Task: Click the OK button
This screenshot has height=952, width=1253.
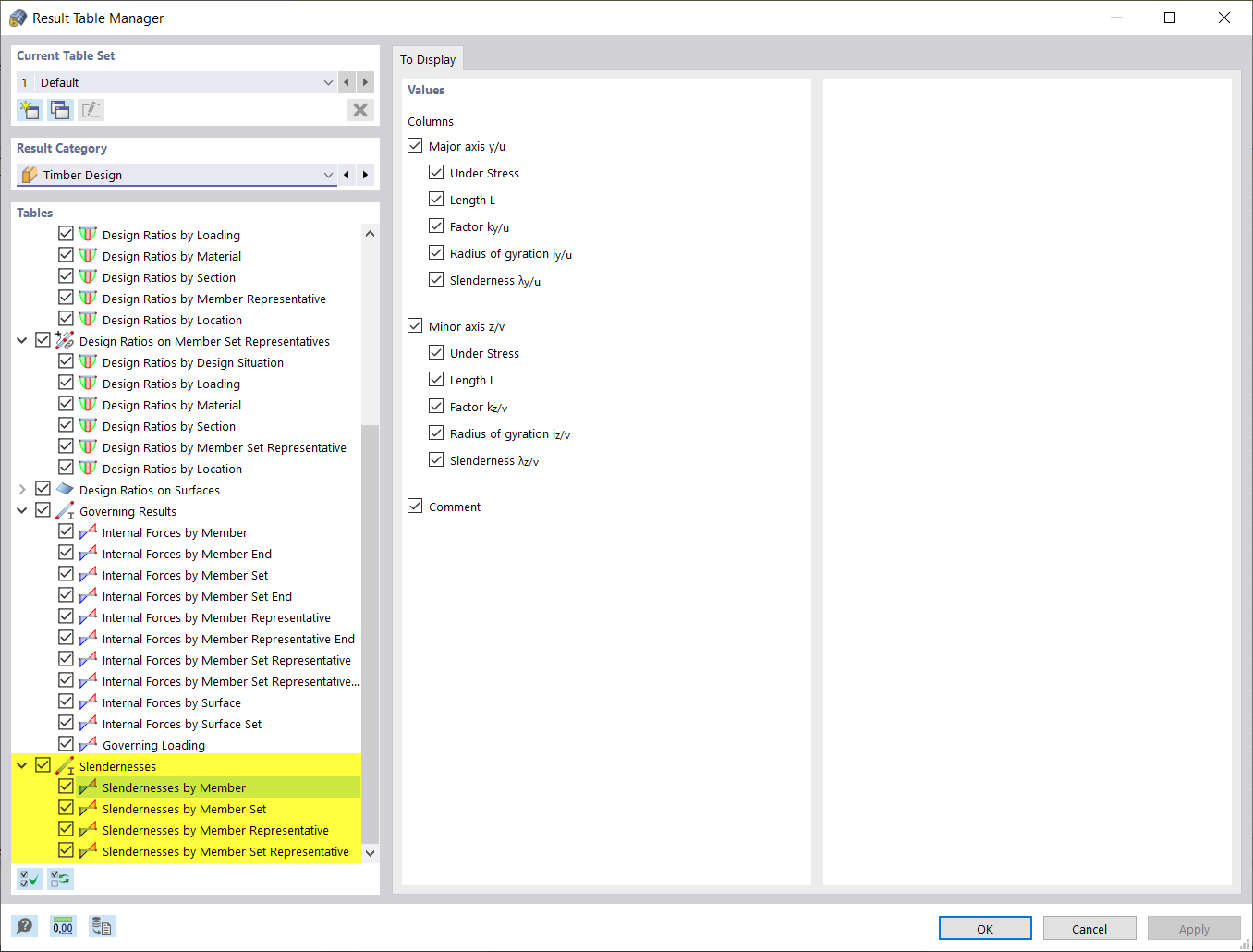Action: 985,928
